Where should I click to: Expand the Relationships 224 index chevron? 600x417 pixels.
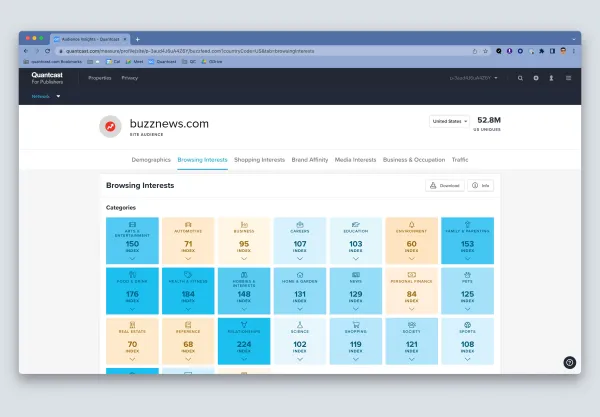coord(244,359)
